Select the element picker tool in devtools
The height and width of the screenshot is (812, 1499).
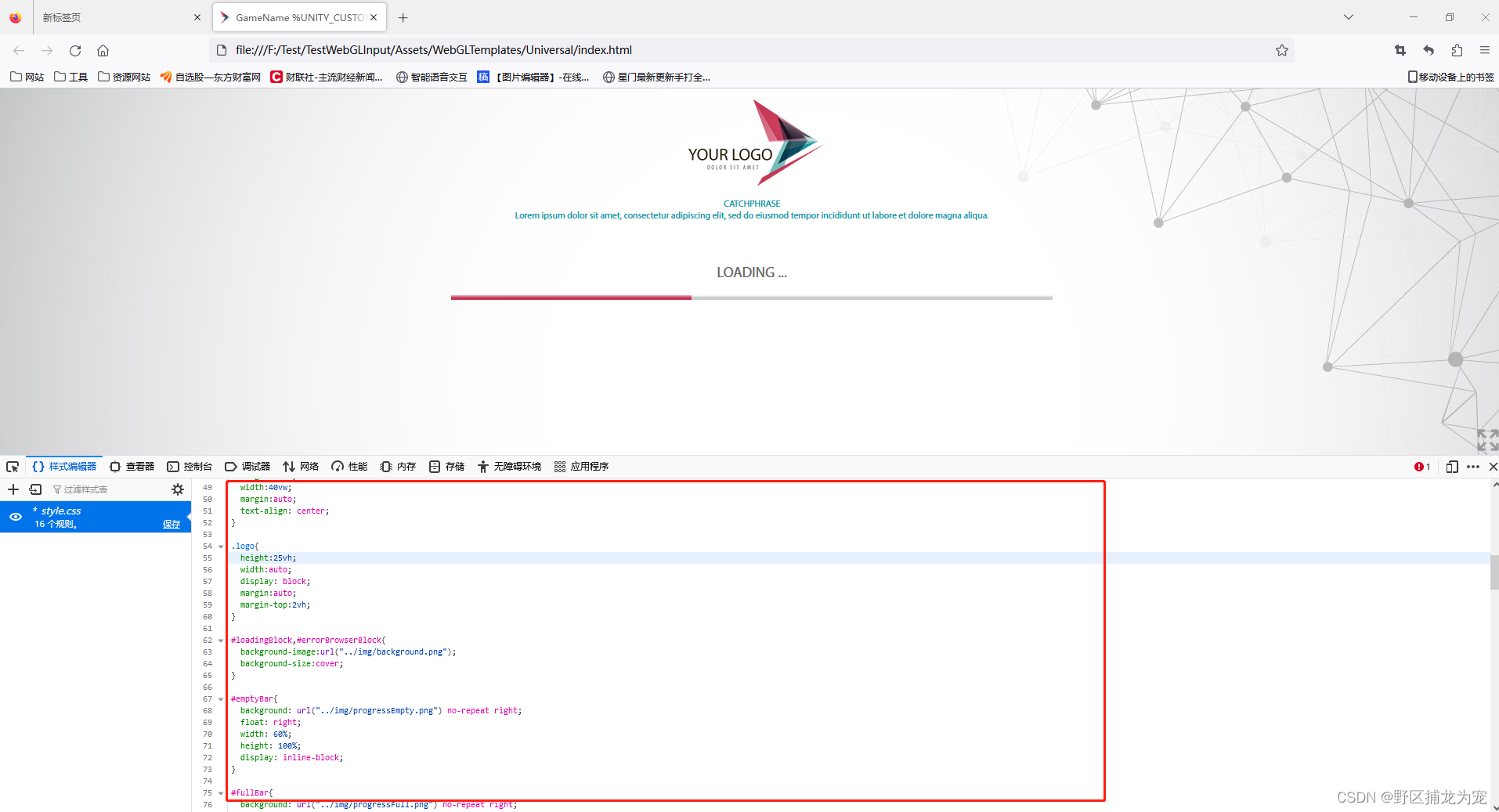coord(12,466)
